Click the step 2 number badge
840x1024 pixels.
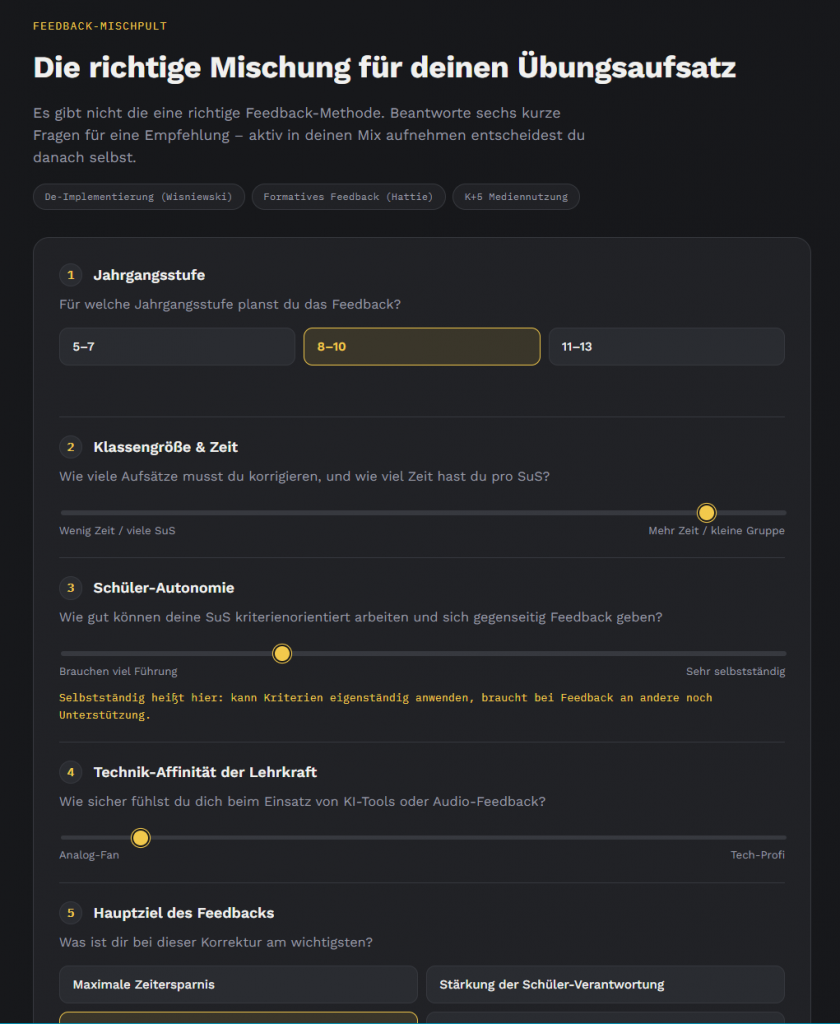tap(71, 447)
